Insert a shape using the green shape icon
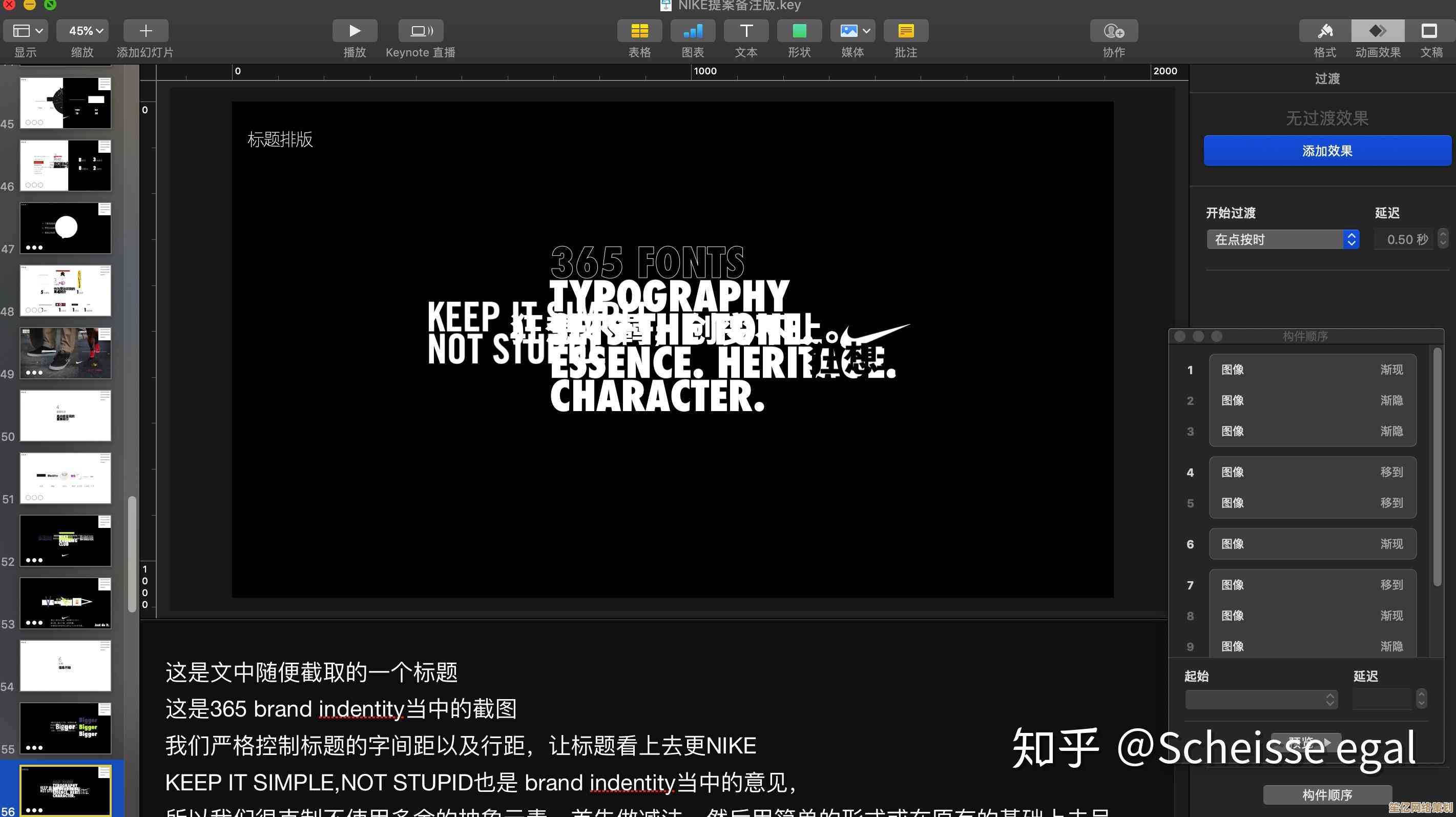This screenshot has width=1456, height=817. pos(799,31)
